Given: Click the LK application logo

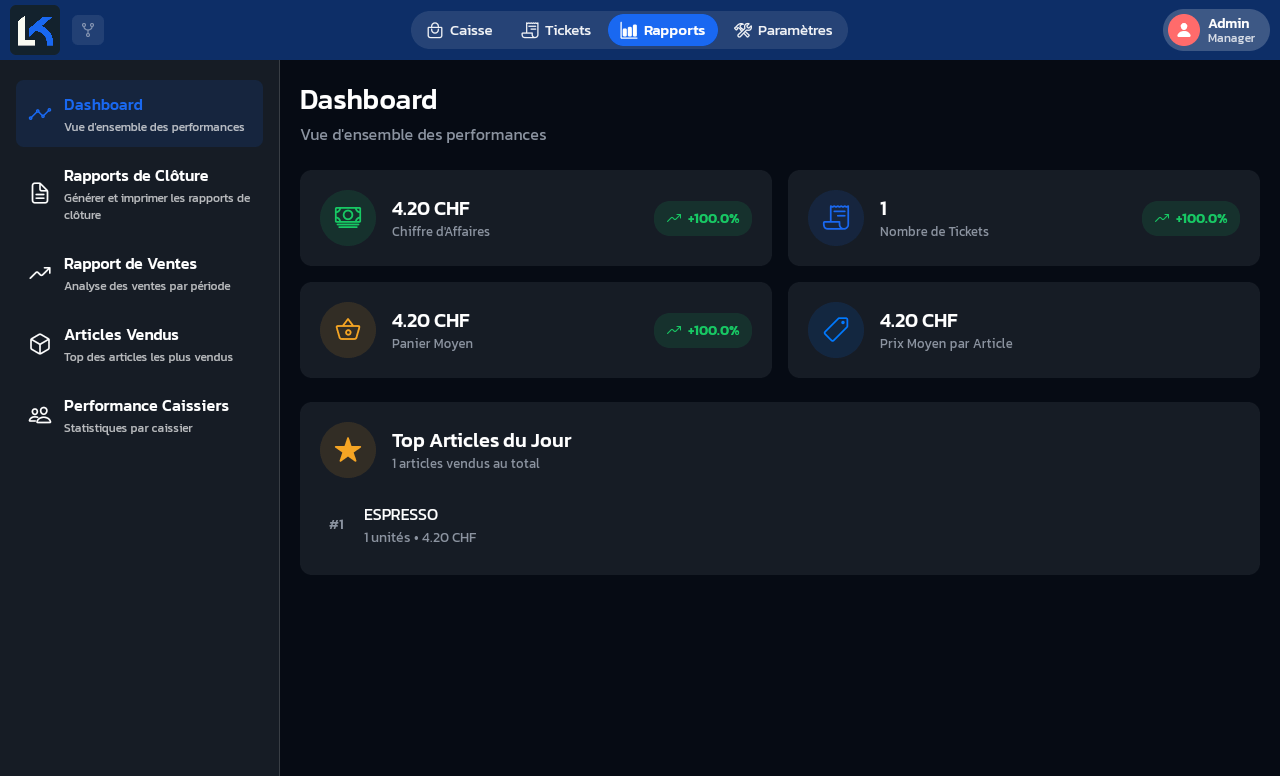Looking at the screenshot, I should [35, 30].
